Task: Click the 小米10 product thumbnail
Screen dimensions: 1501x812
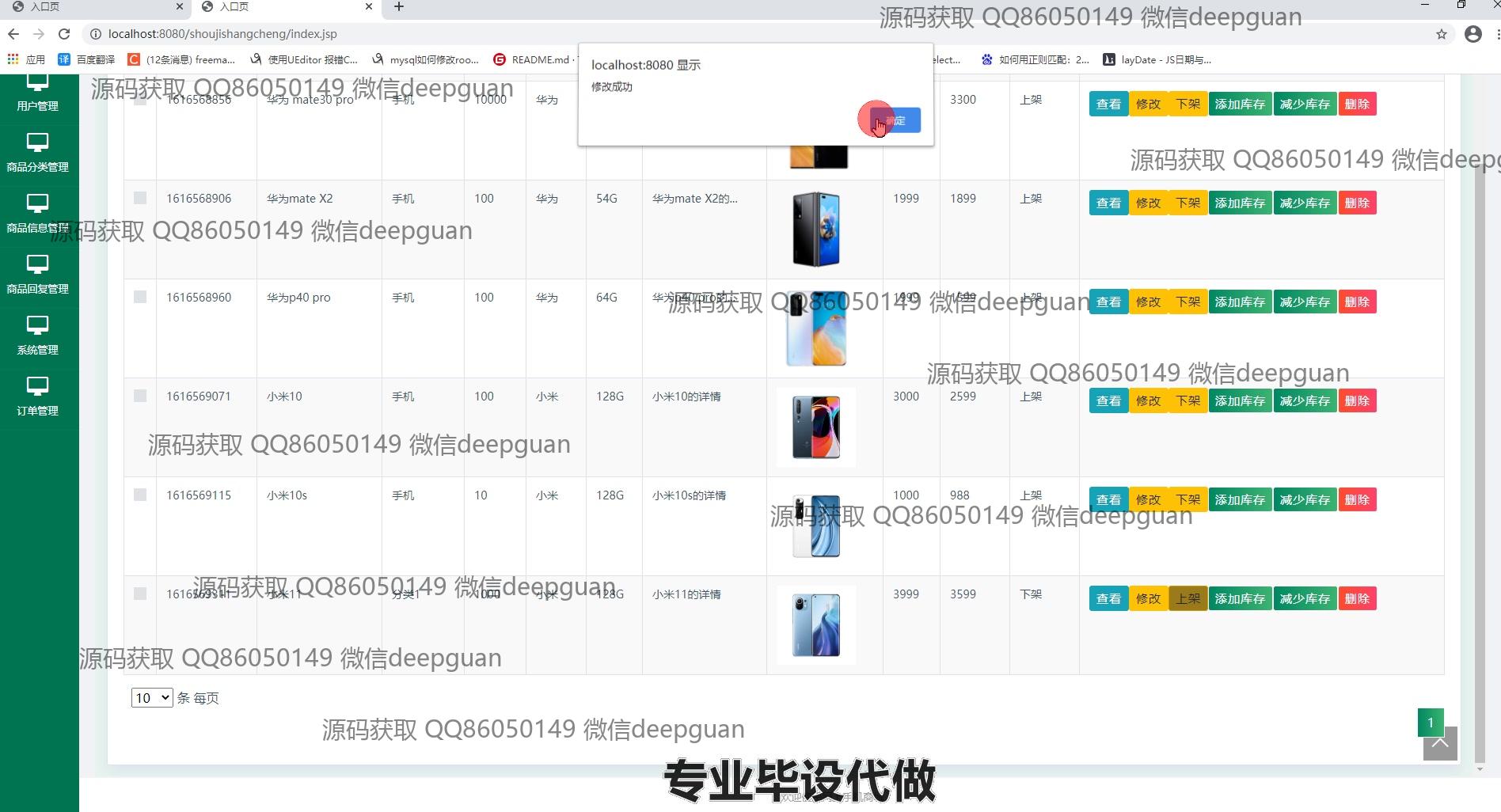Action: [x=815, y=427]
